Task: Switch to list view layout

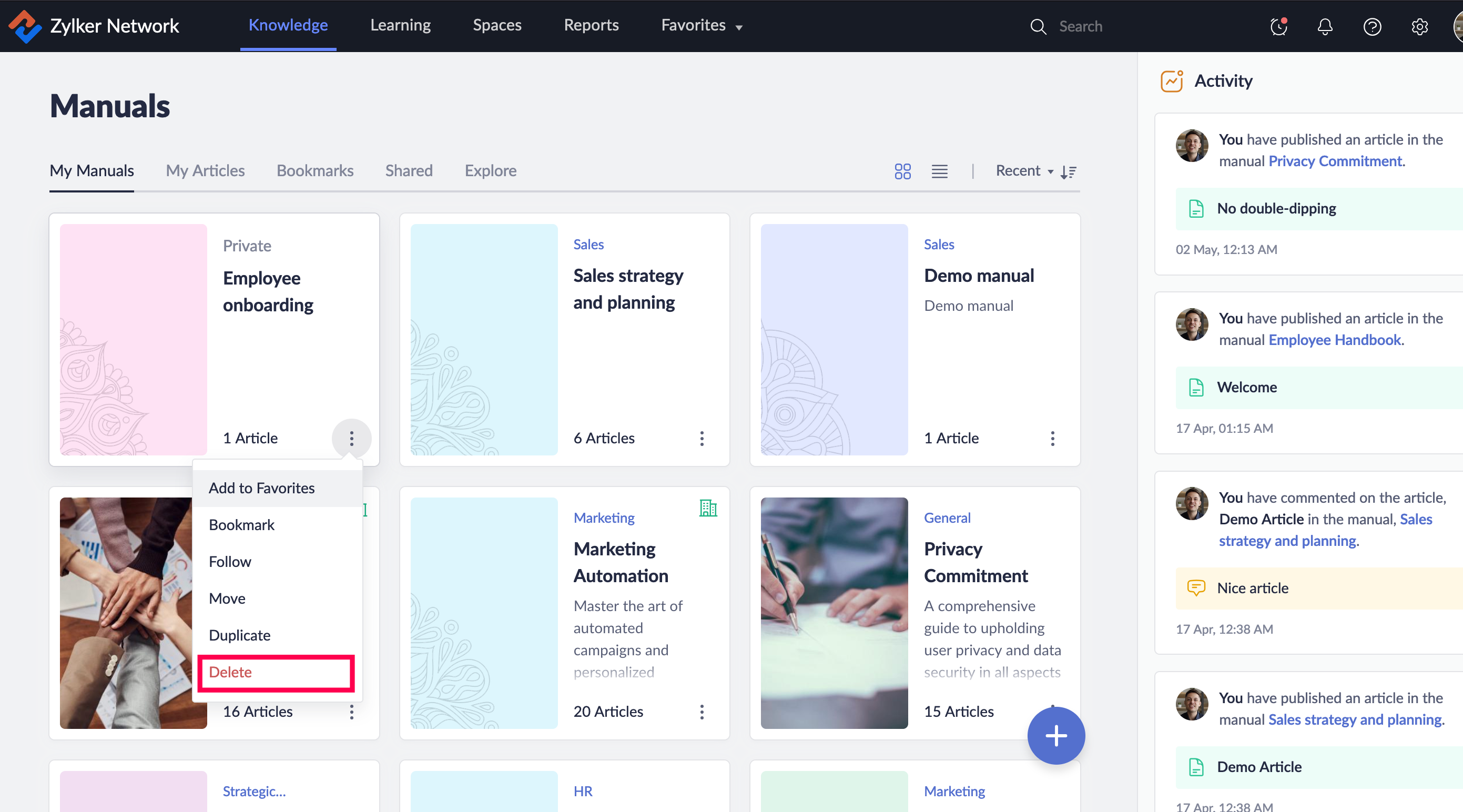Action: point(939,171)
